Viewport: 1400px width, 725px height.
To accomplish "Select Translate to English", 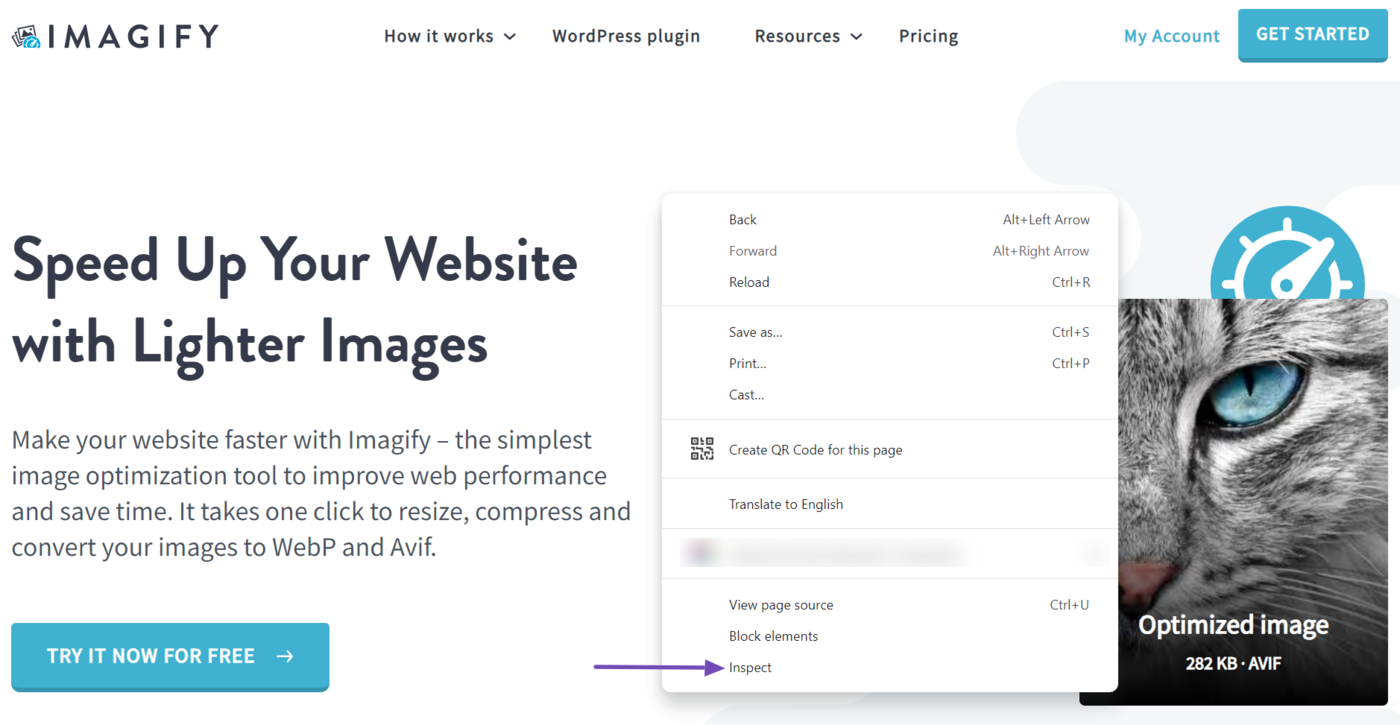I will pyautogui.click(x=890, y=504).
